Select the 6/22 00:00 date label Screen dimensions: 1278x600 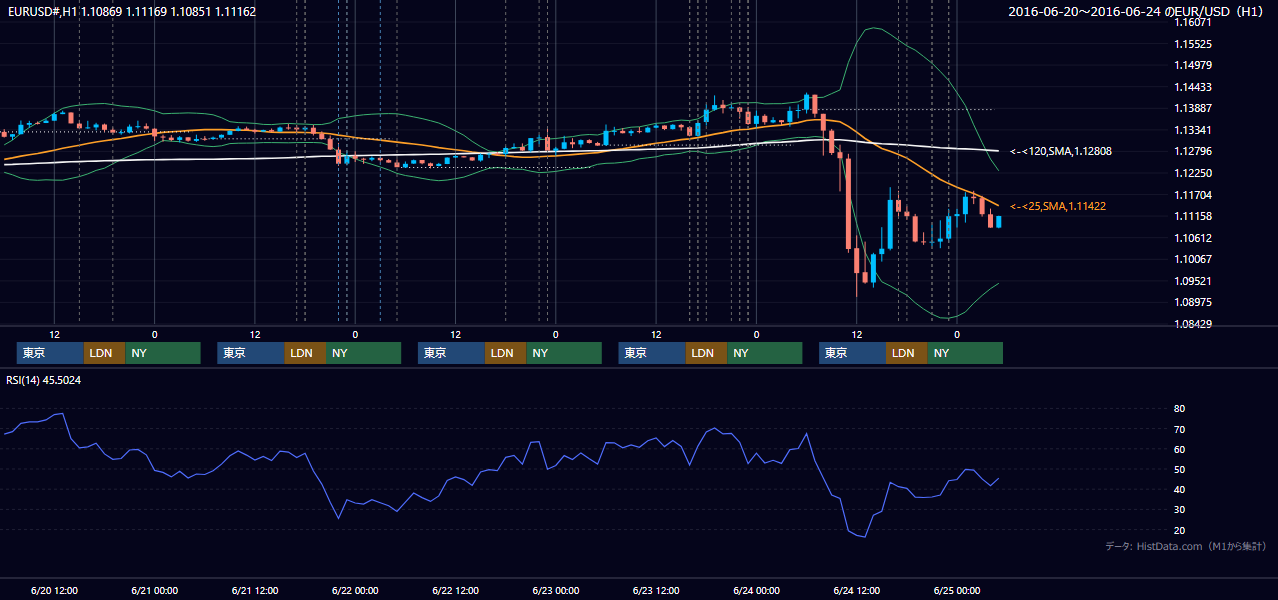pyautogui.click(x=355, y=590)
